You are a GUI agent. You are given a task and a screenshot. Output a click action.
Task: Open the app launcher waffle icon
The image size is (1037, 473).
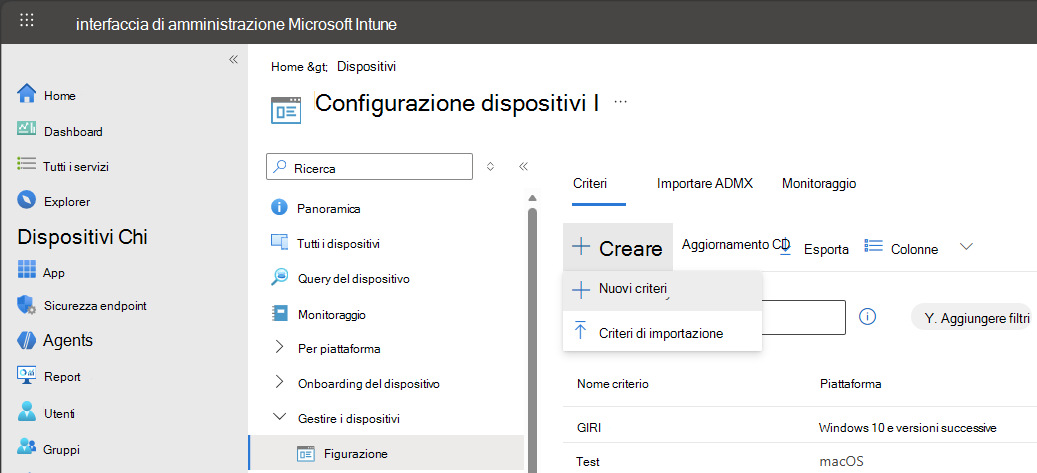(x=27, y=21)
